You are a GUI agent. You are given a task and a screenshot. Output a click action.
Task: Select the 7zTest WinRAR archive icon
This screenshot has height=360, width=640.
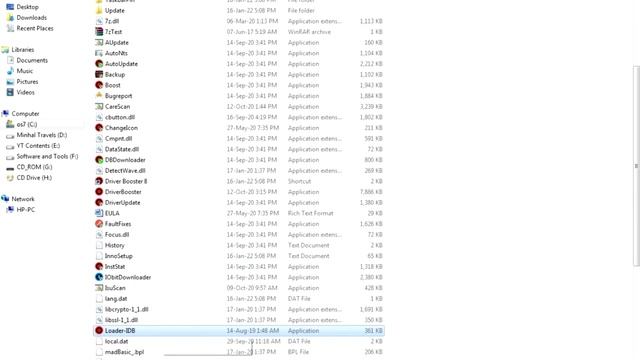click(99, 31)
